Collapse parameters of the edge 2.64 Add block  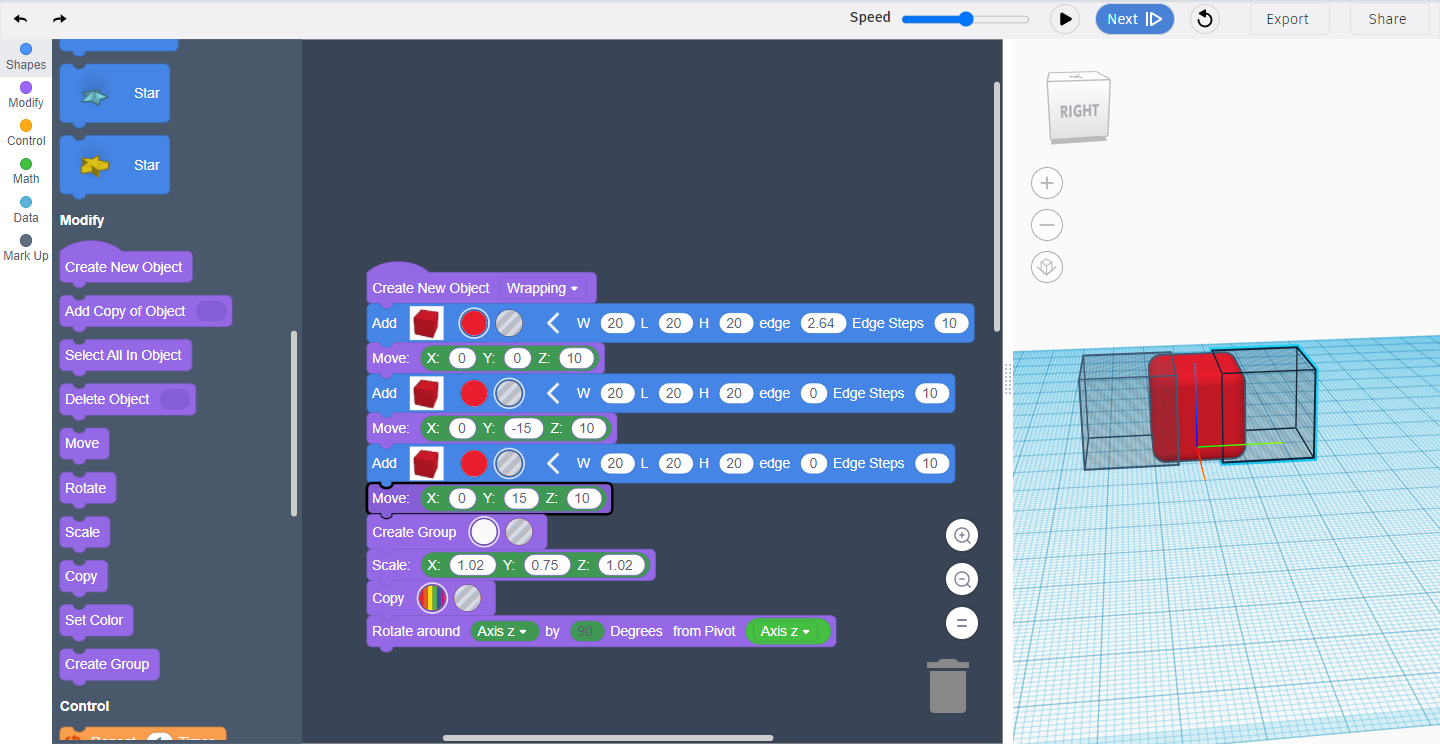(552, 323)
